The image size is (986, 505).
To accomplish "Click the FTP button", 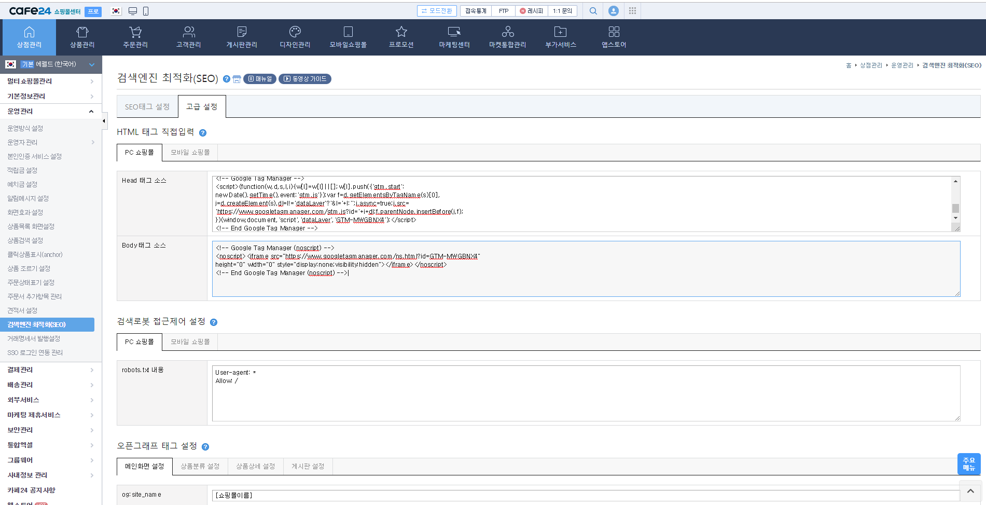I will pos(504,11).
